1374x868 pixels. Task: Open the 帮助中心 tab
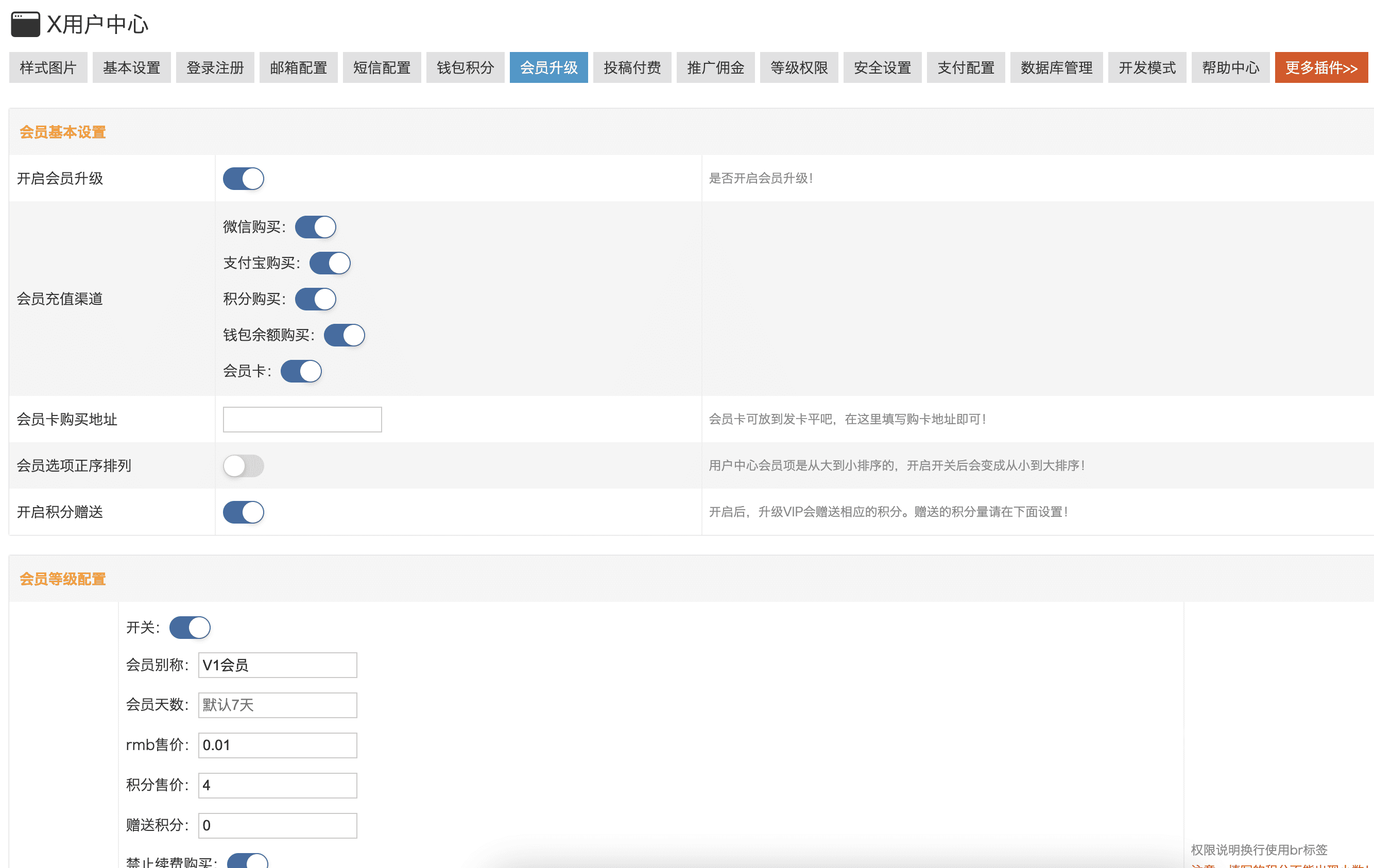[1230, 68]
